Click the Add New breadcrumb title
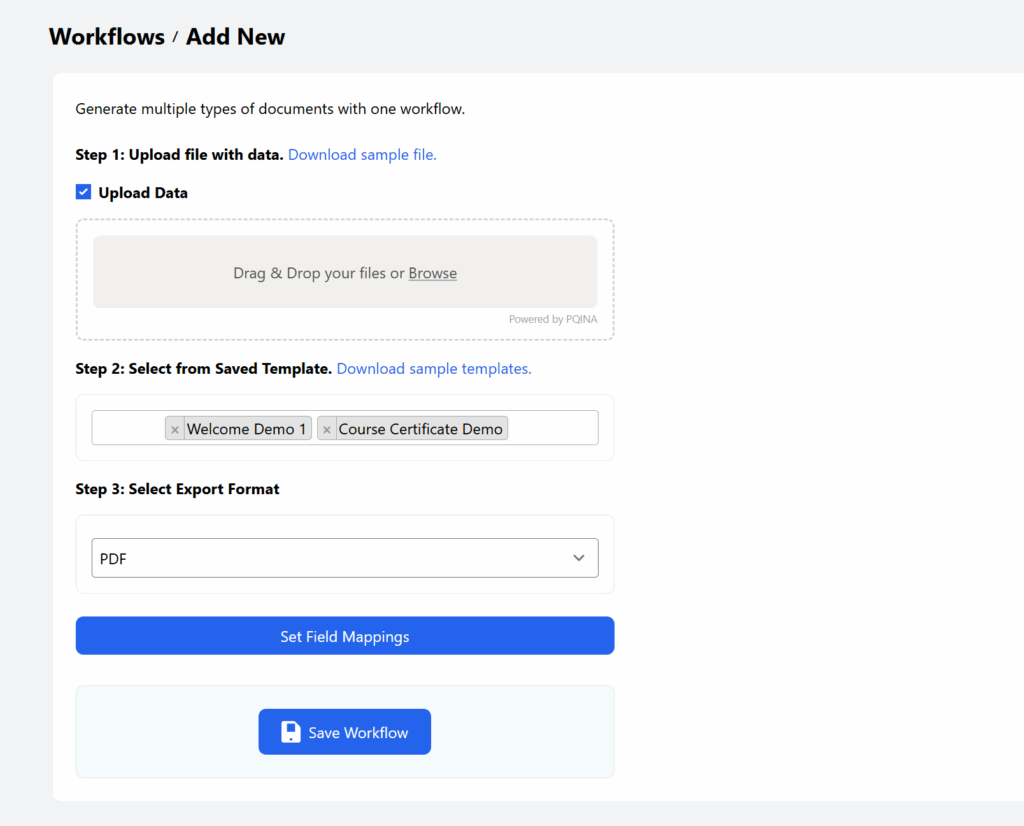Viewport: 1024px width, 826px height. (235, 37)
